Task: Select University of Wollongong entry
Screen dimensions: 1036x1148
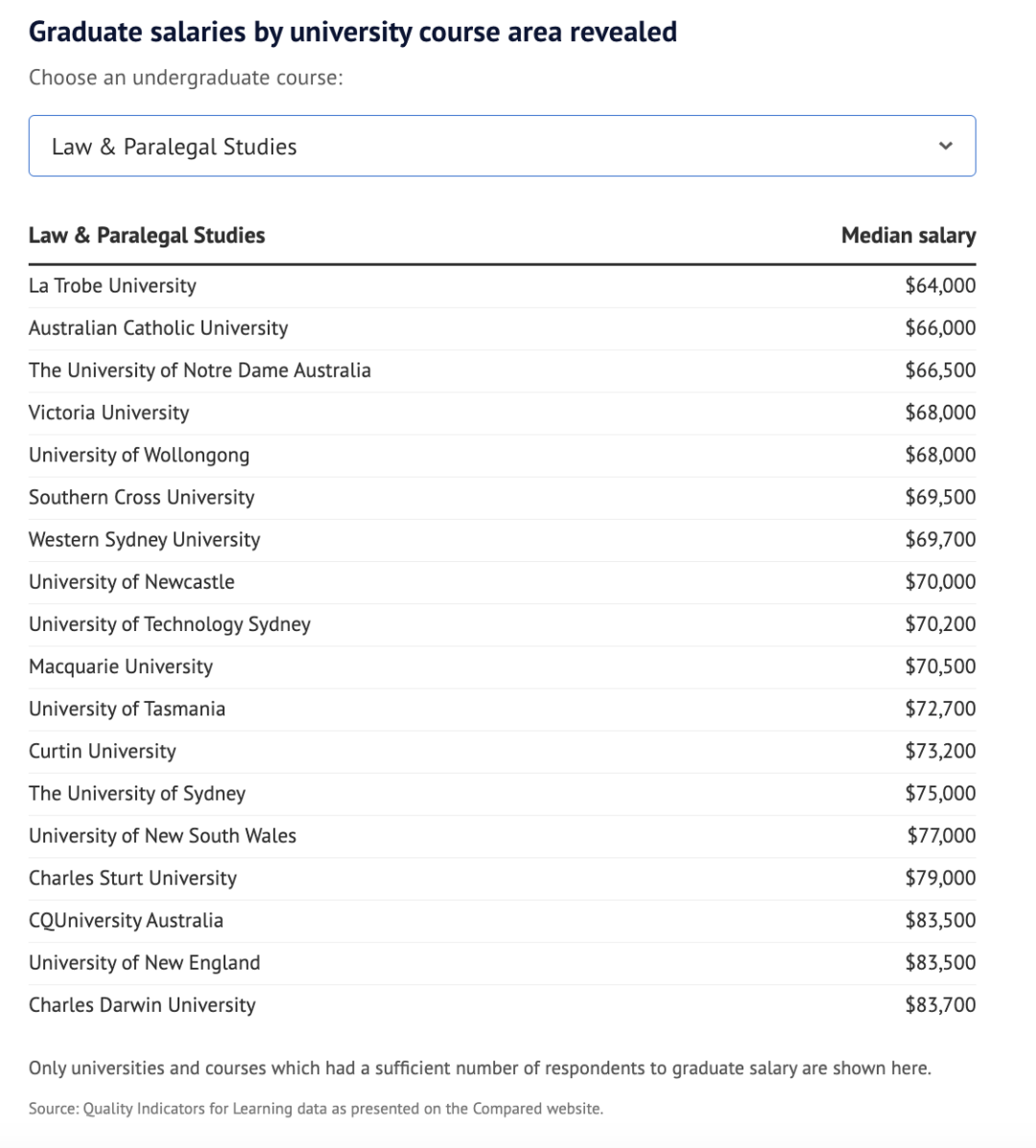Action: (x=139, y=455)
